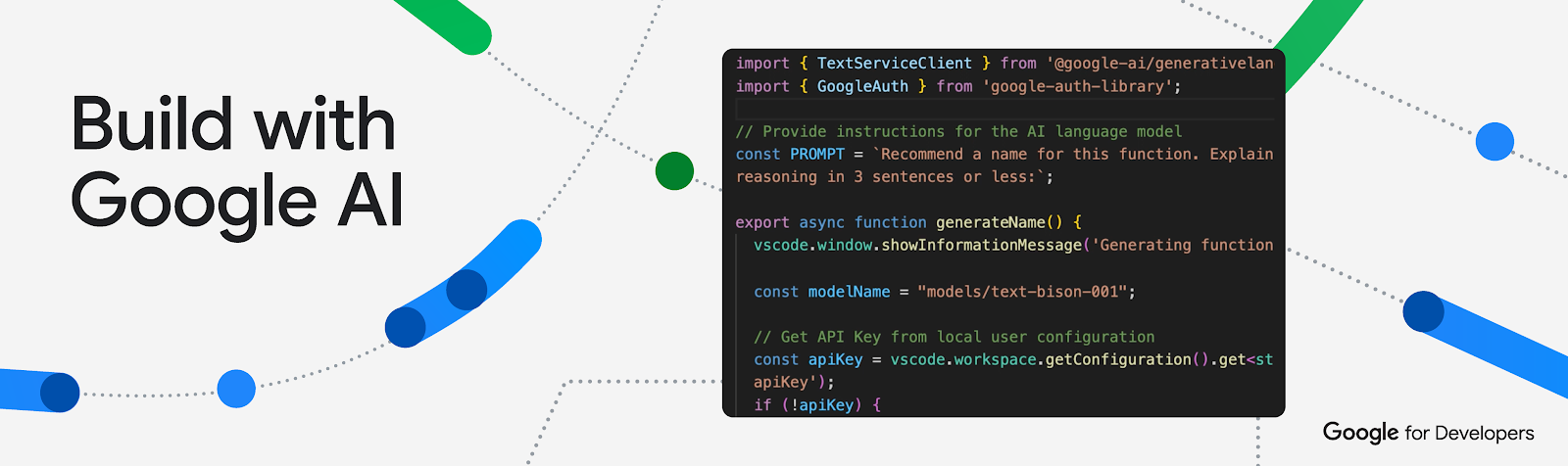1568x466 pixels.
Task: Click the const apiKey getConfiguration line
Action: [1013, 359]
